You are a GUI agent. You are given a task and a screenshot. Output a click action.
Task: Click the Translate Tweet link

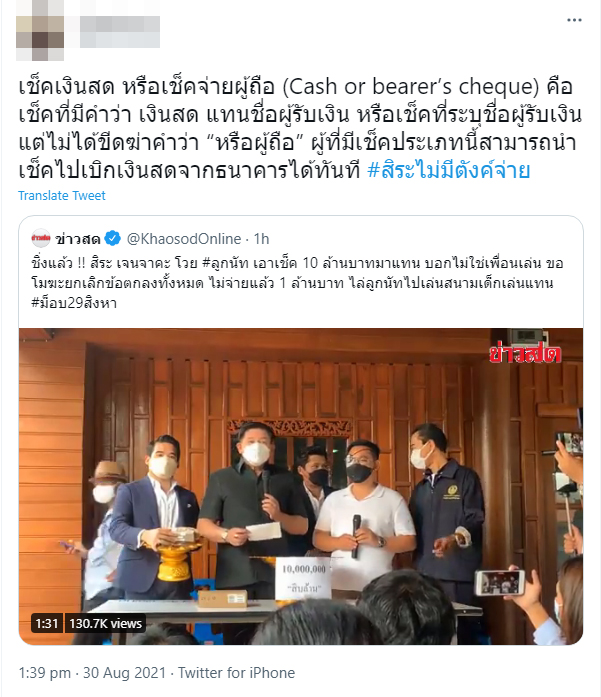click(x=62, y=196)
